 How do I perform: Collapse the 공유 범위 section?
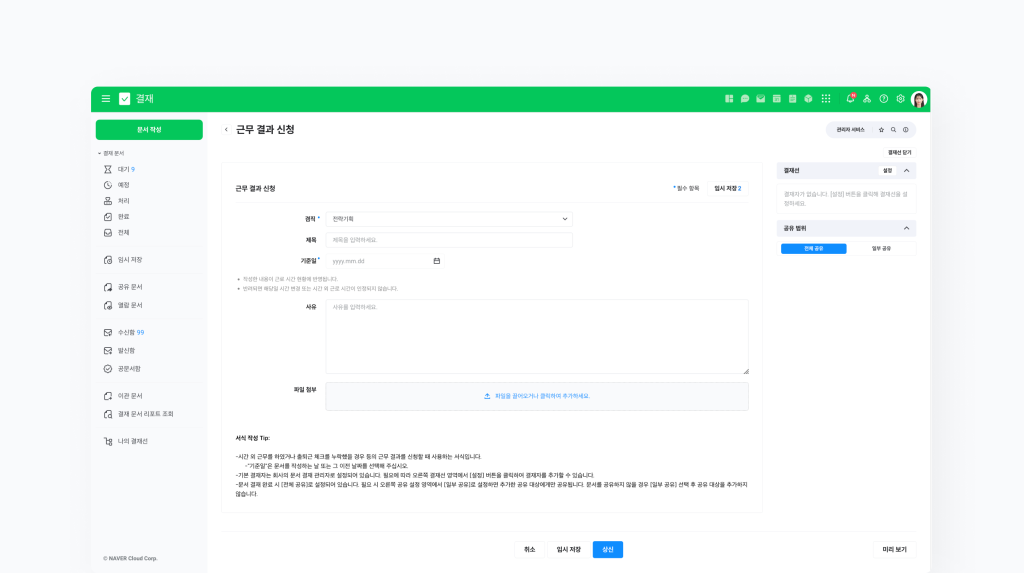pyautogui.click(x=906, y=228)
